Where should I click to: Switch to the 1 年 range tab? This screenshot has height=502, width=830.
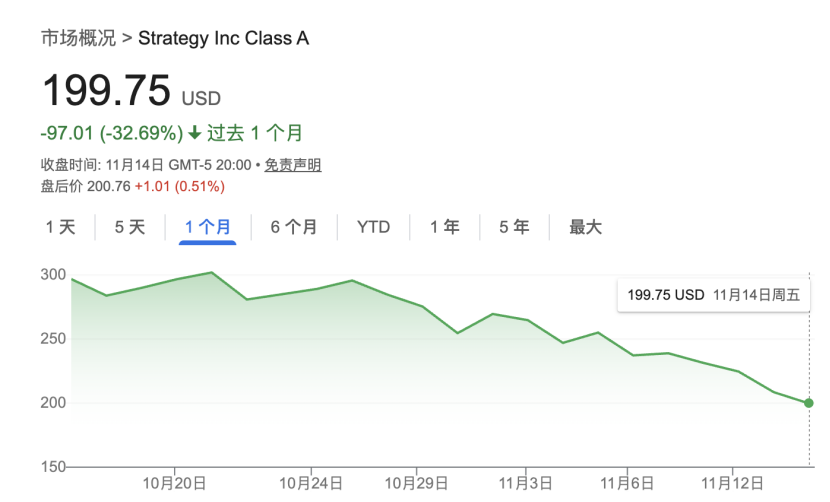(x=445, y=227)
